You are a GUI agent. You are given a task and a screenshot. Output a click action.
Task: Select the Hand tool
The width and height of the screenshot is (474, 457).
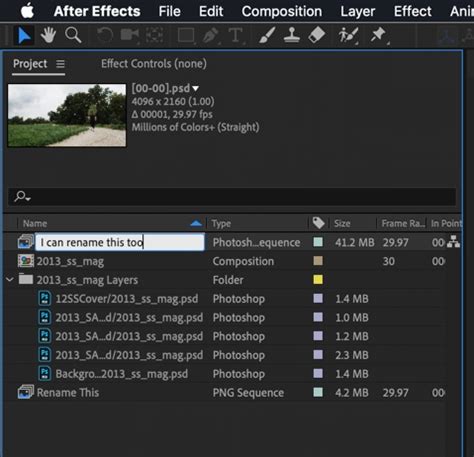tap(48, 35)
